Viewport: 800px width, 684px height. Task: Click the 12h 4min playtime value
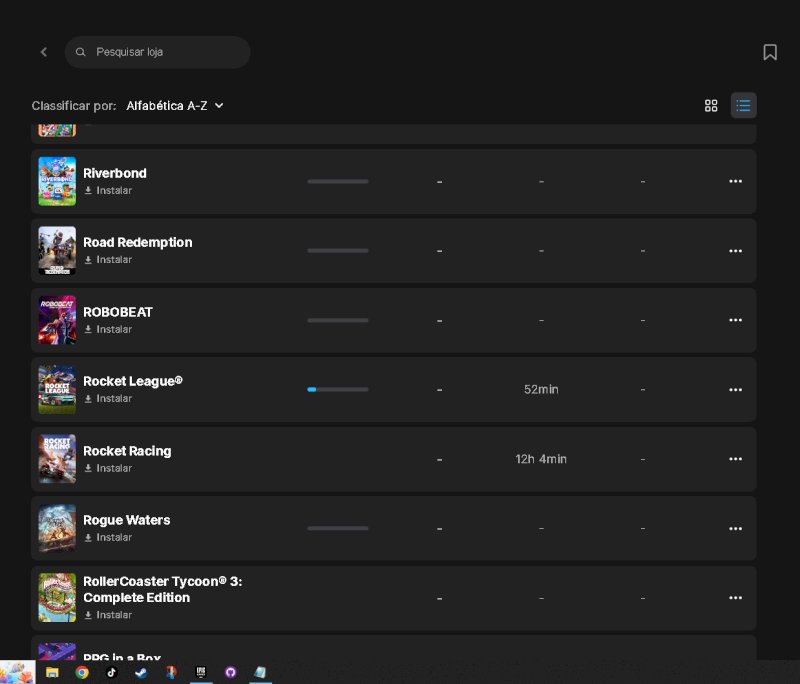[541, 459]
